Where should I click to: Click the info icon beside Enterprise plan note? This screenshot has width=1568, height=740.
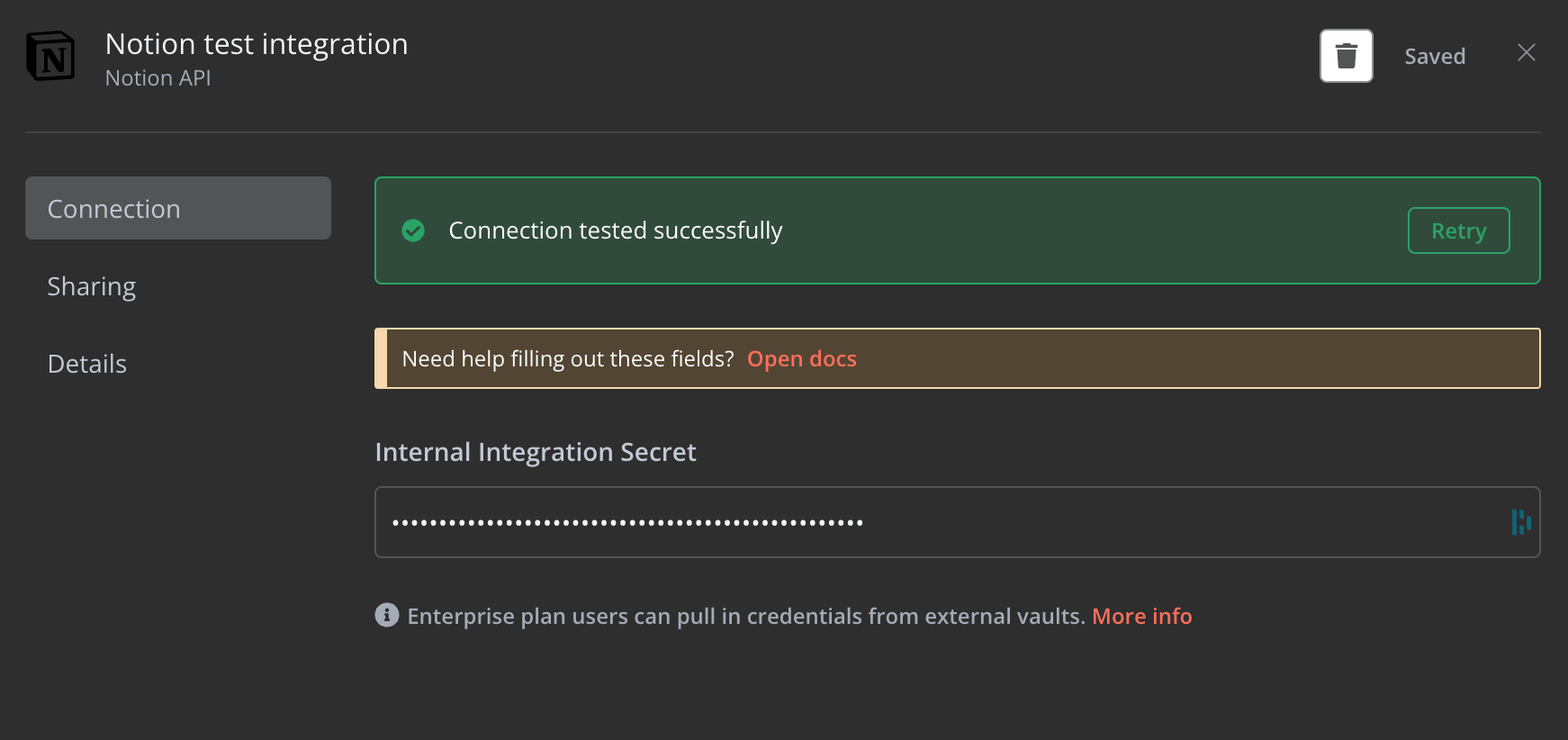[x=387, y=615]
